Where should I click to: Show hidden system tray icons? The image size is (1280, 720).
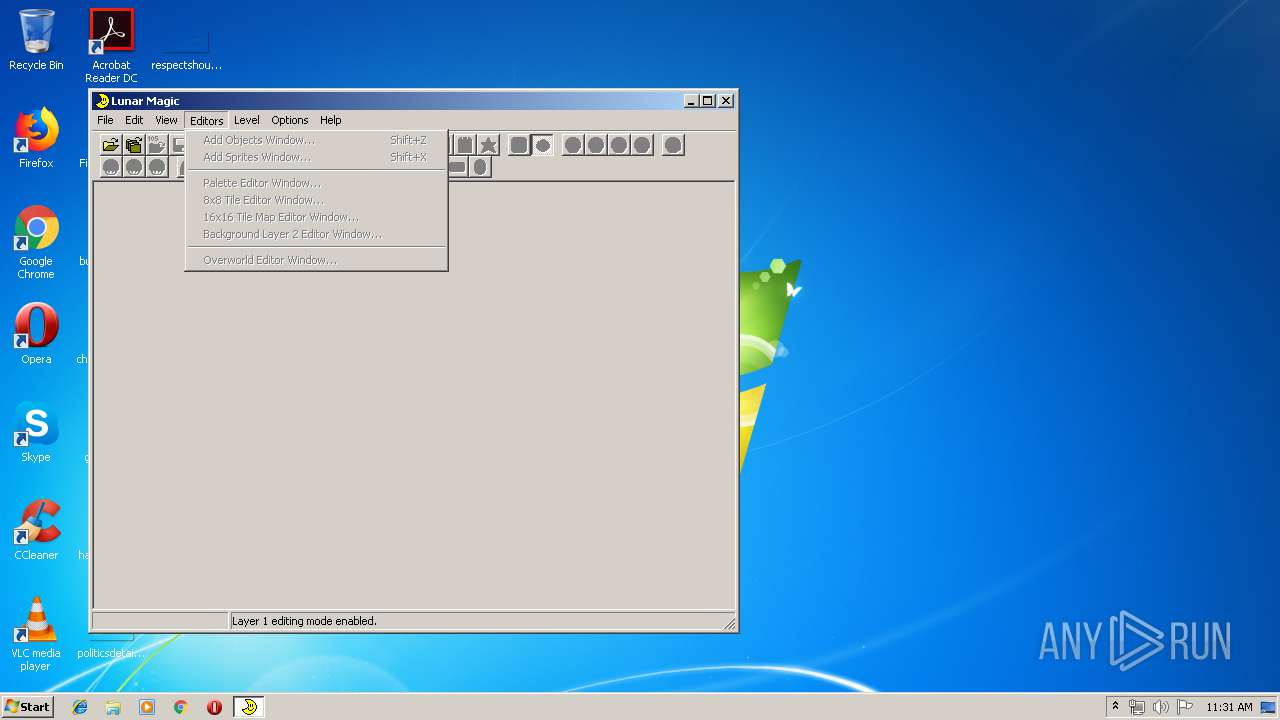(x=1115, y=707)
